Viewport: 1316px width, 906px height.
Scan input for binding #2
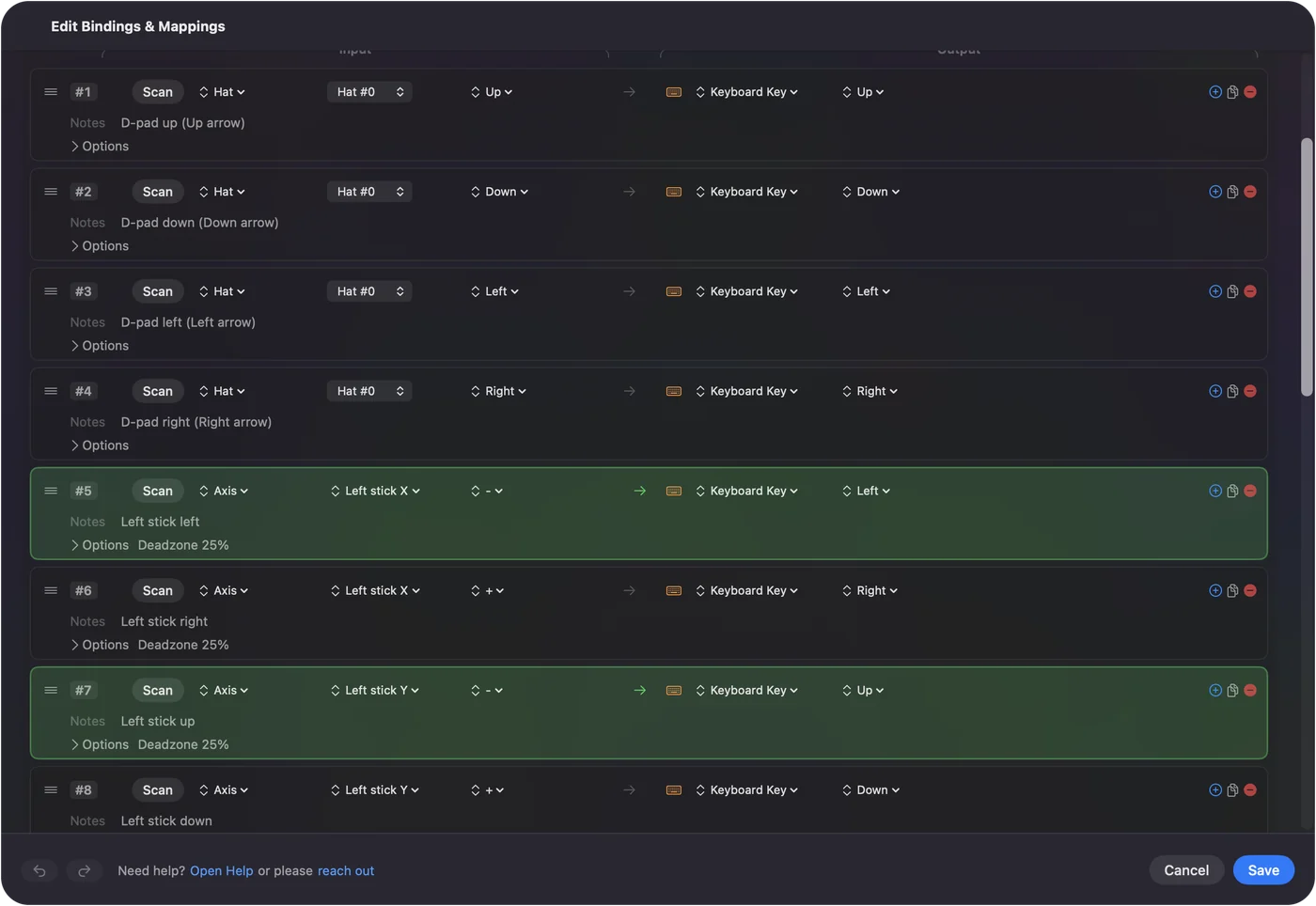158,192
